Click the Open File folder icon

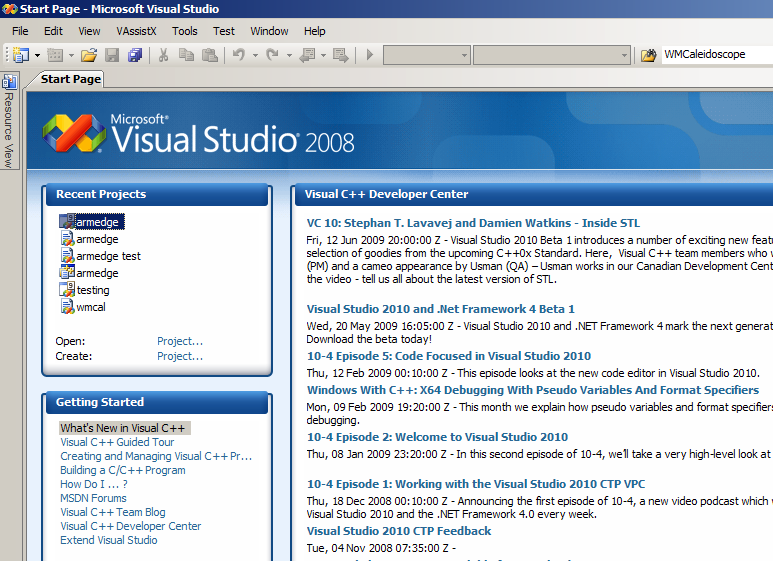[89, 55]
